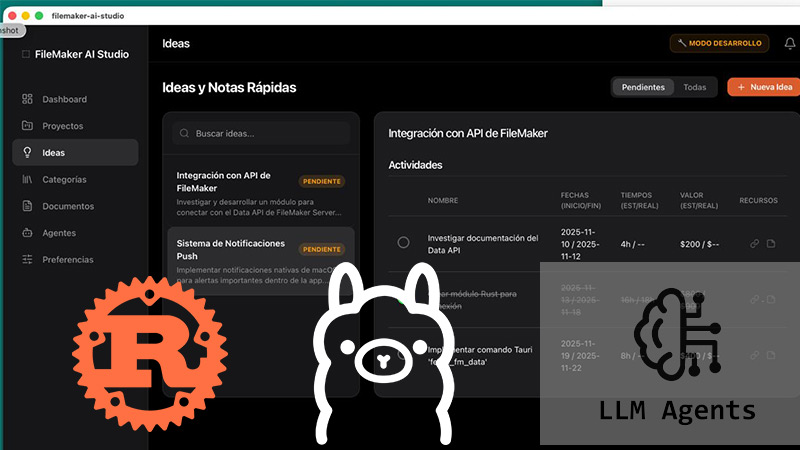Click the search magnifier icon
The width and height of the screenshot is (800, 450).
pyautogui.click(x=184, y=134)
